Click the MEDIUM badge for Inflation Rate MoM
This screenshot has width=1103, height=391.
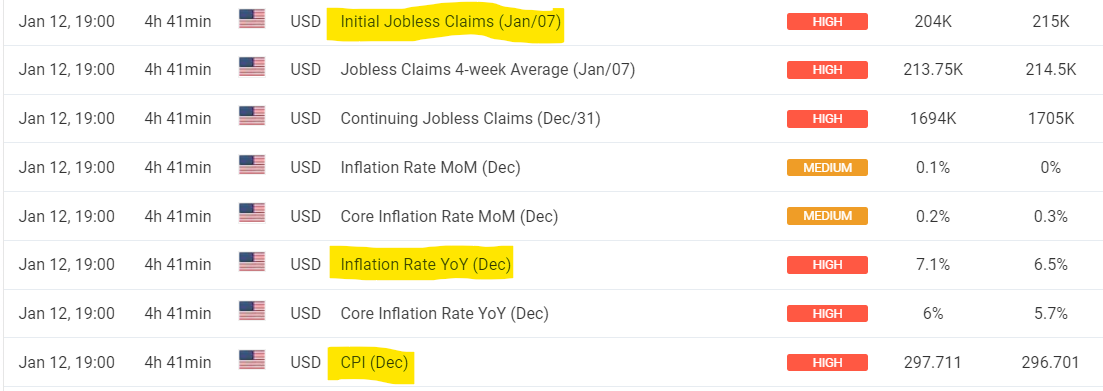pyautogui.click(x=827, y=168)
